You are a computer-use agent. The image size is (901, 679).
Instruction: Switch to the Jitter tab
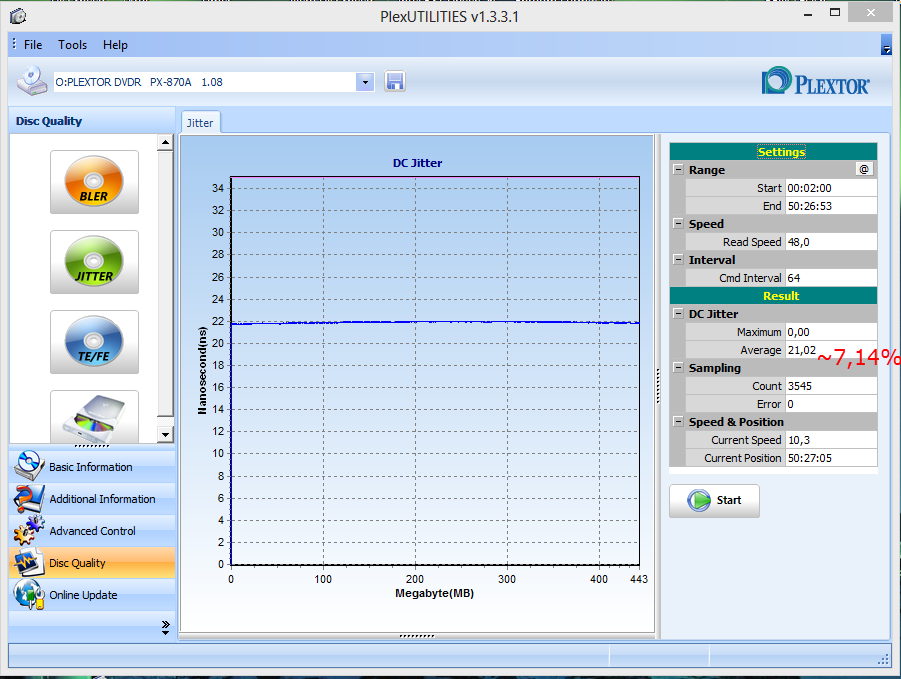200,123
